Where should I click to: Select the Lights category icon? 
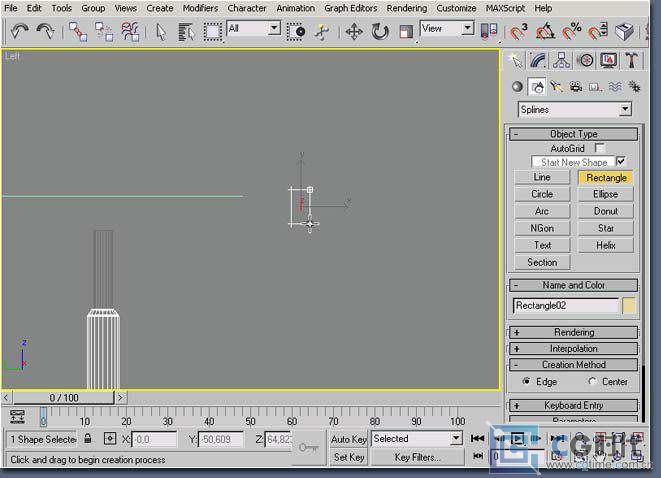[x=556, y=87]
